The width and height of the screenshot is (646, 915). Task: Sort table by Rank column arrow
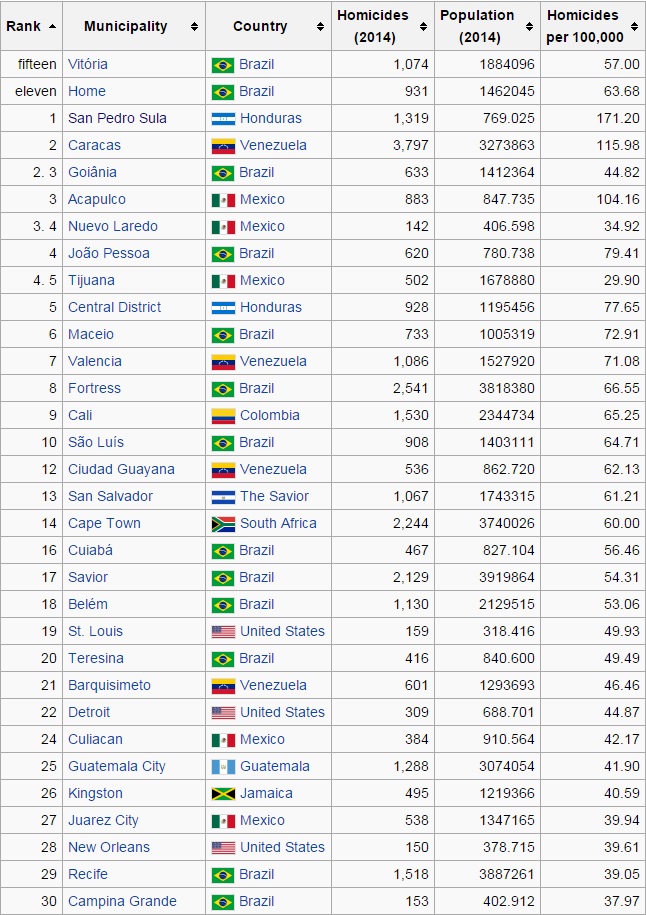point(53,26)
